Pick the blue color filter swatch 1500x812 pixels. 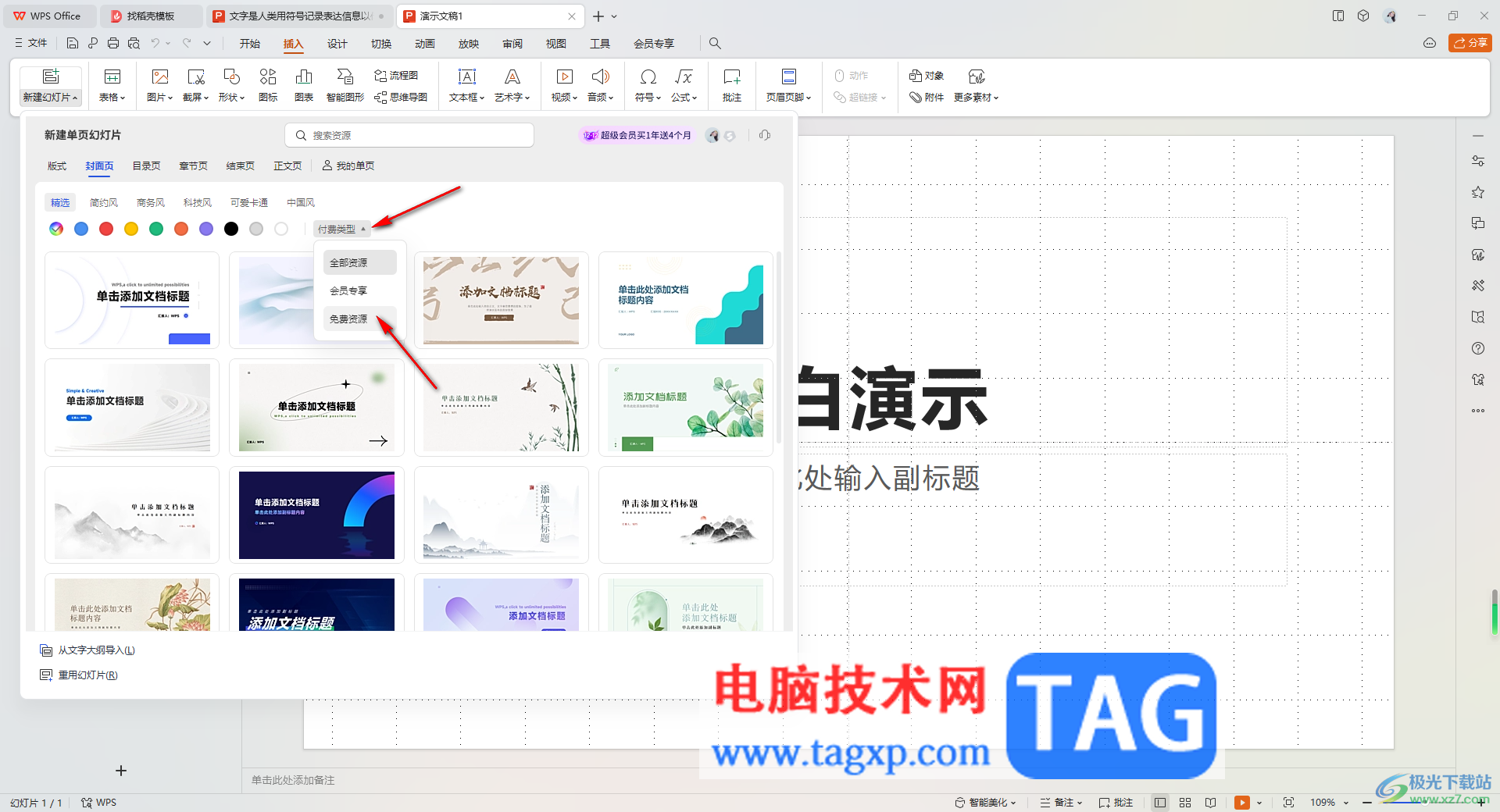pyautogui.click(x=81, y=229)
